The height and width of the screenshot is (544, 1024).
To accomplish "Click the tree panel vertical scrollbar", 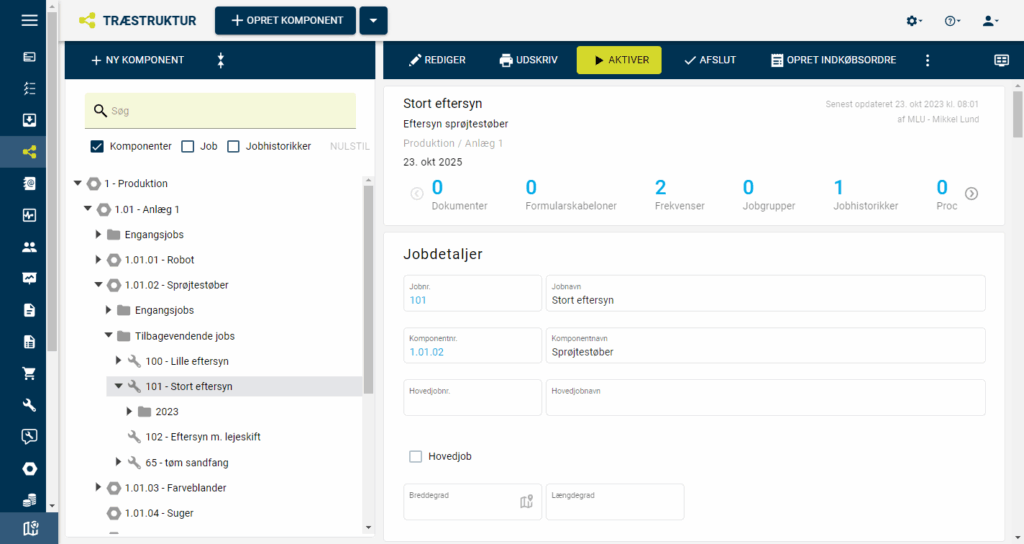I will (x=368, y=290).
